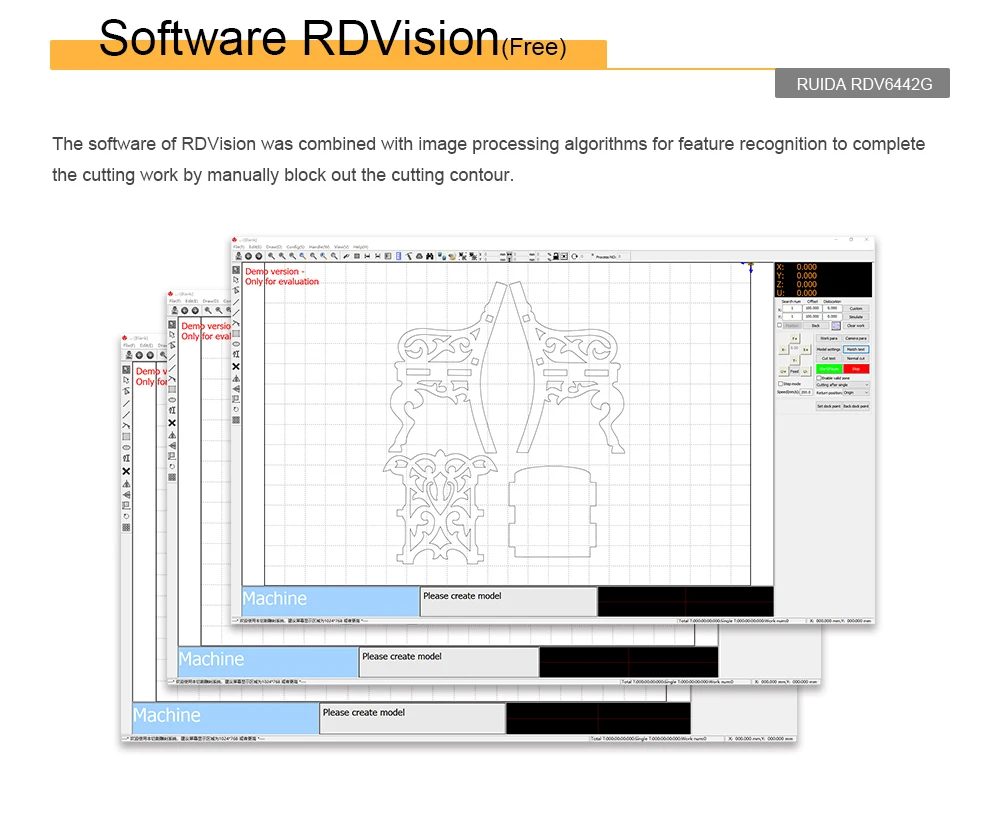Click the rectangle tool in rearmost window sidebar
This screenshot has width=1000, height=821.
126,436
